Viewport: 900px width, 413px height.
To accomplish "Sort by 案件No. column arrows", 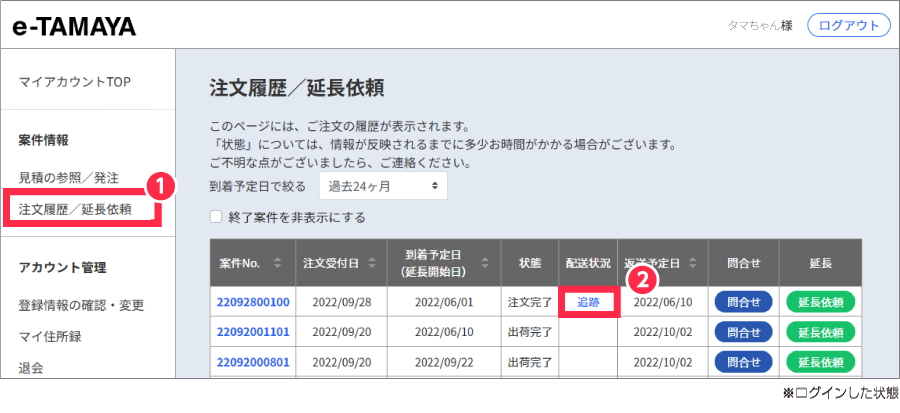I will [x=278, y=263].
